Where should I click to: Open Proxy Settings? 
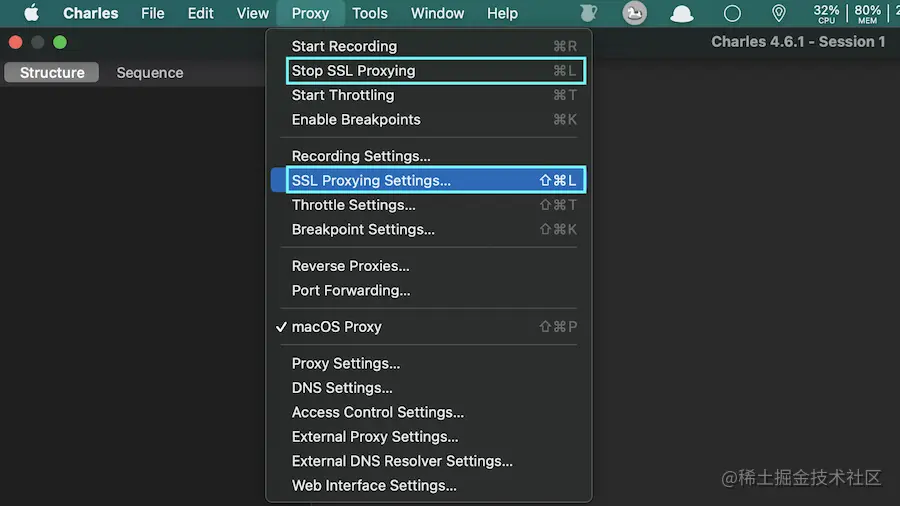pyautogui.click(x=428, y=363)
